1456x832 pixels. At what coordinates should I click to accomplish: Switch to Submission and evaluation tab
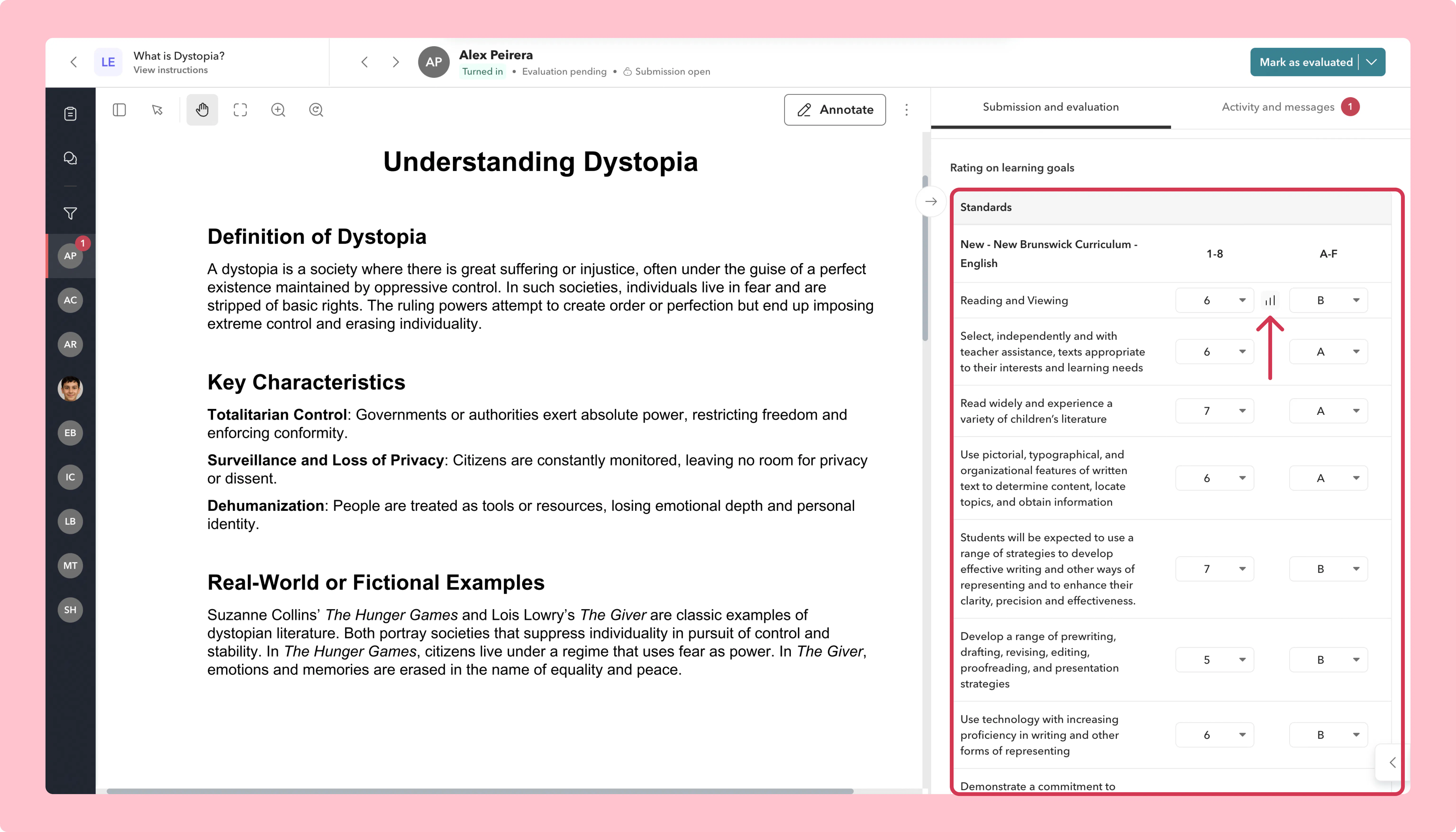click(x=1050, y=107)
